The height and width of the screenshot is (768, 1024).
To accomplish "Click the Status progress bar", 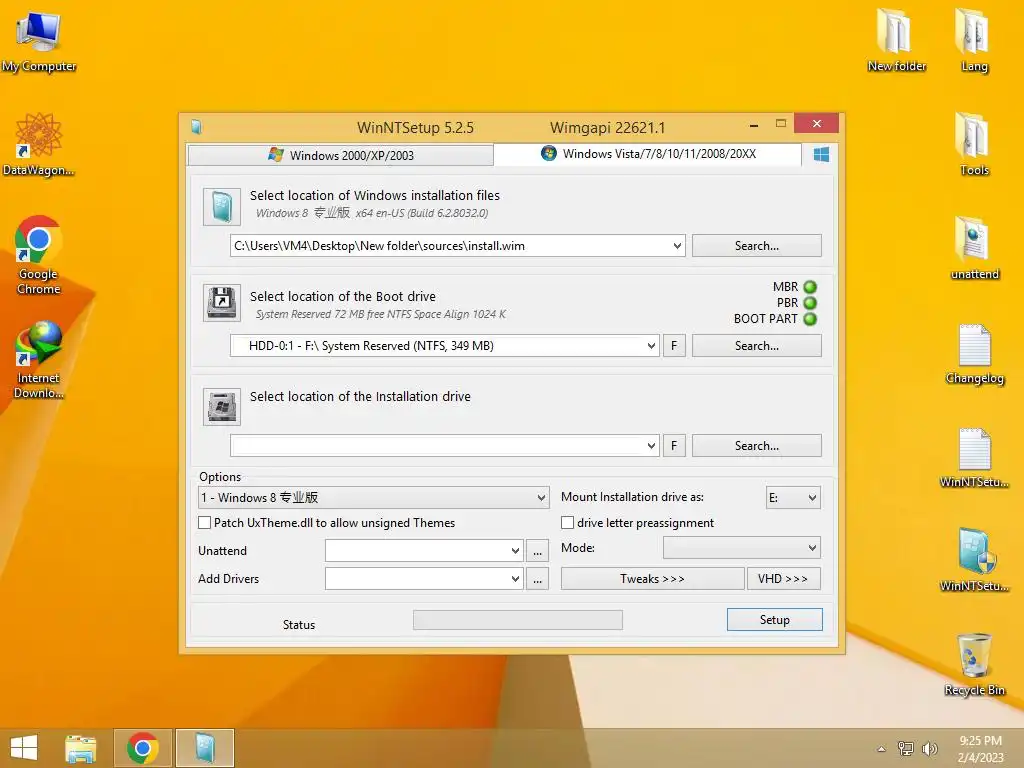I will point(518,620).
